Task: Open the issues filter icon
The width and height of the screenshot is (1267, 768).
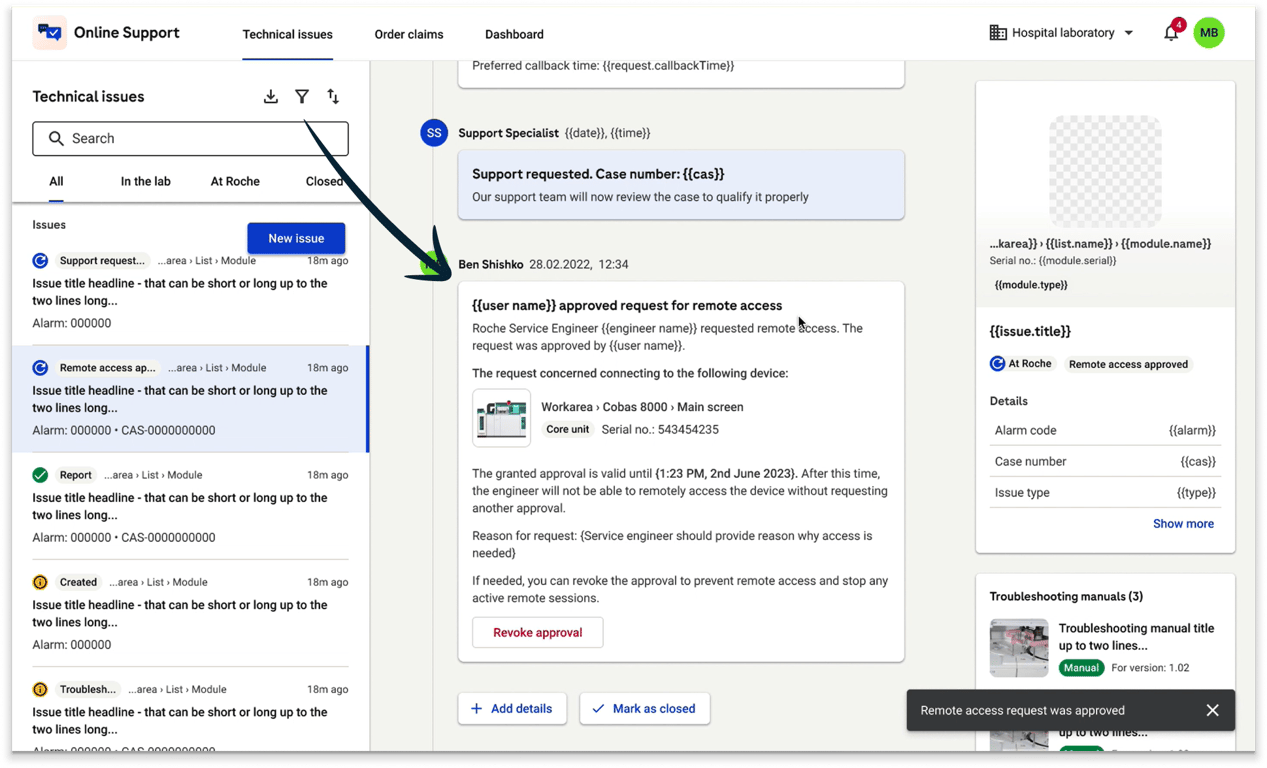Action: tap(302, 97)
